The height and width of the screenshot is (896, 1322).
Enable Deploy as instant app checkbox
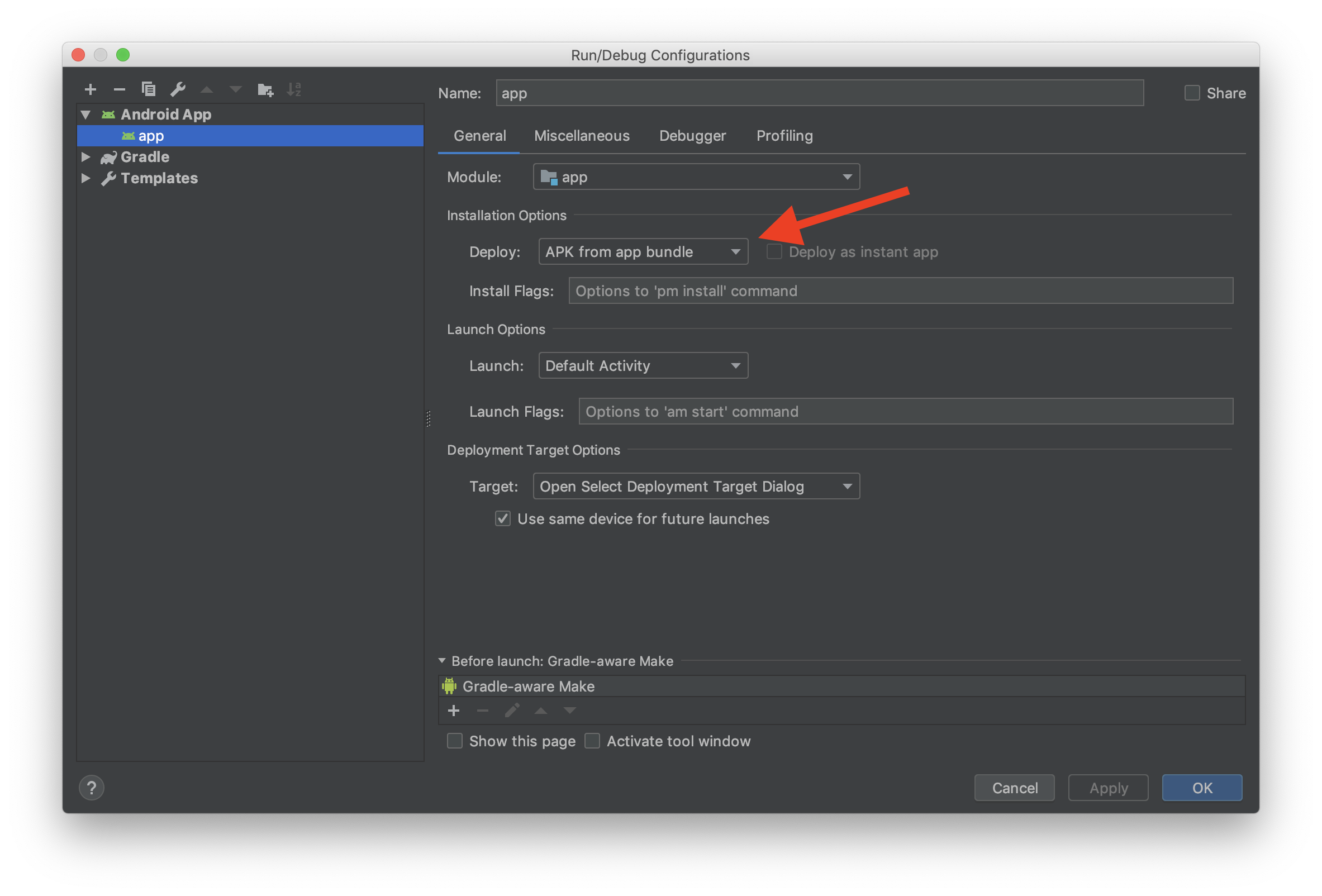click(774, 252)
